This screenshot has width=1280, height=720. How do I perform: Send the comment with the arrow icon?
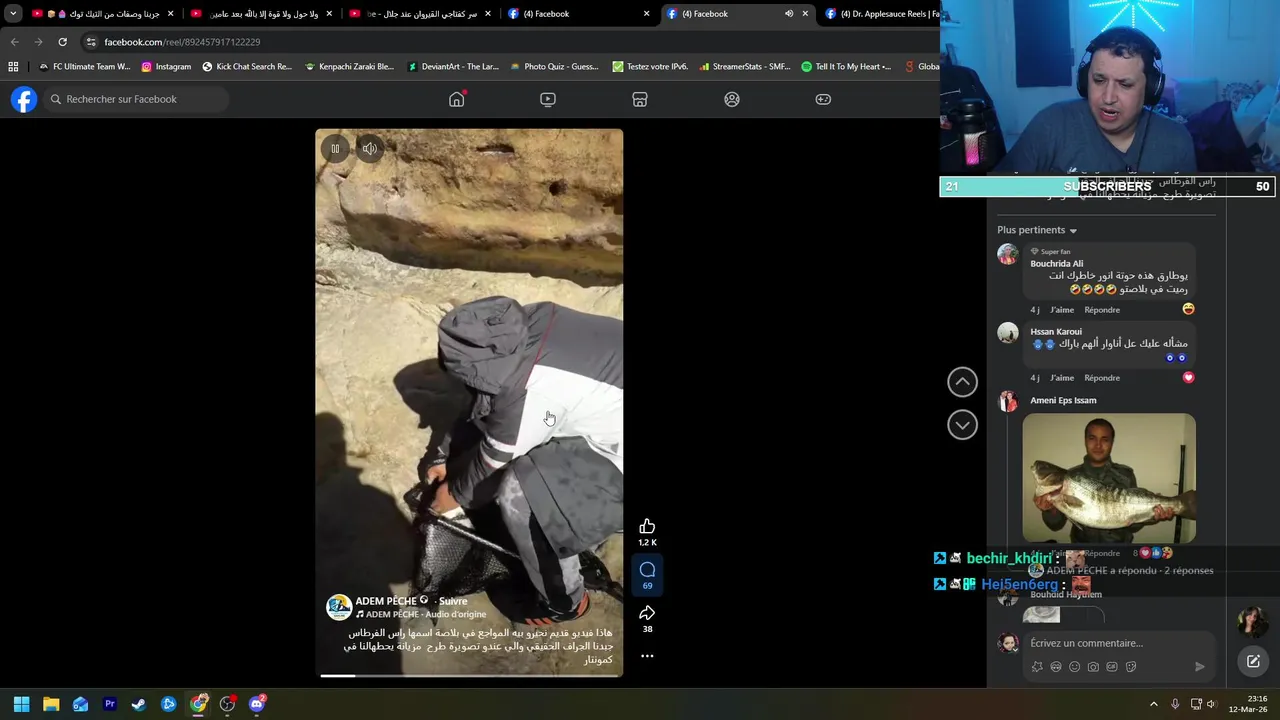(x=1199, y=667)
